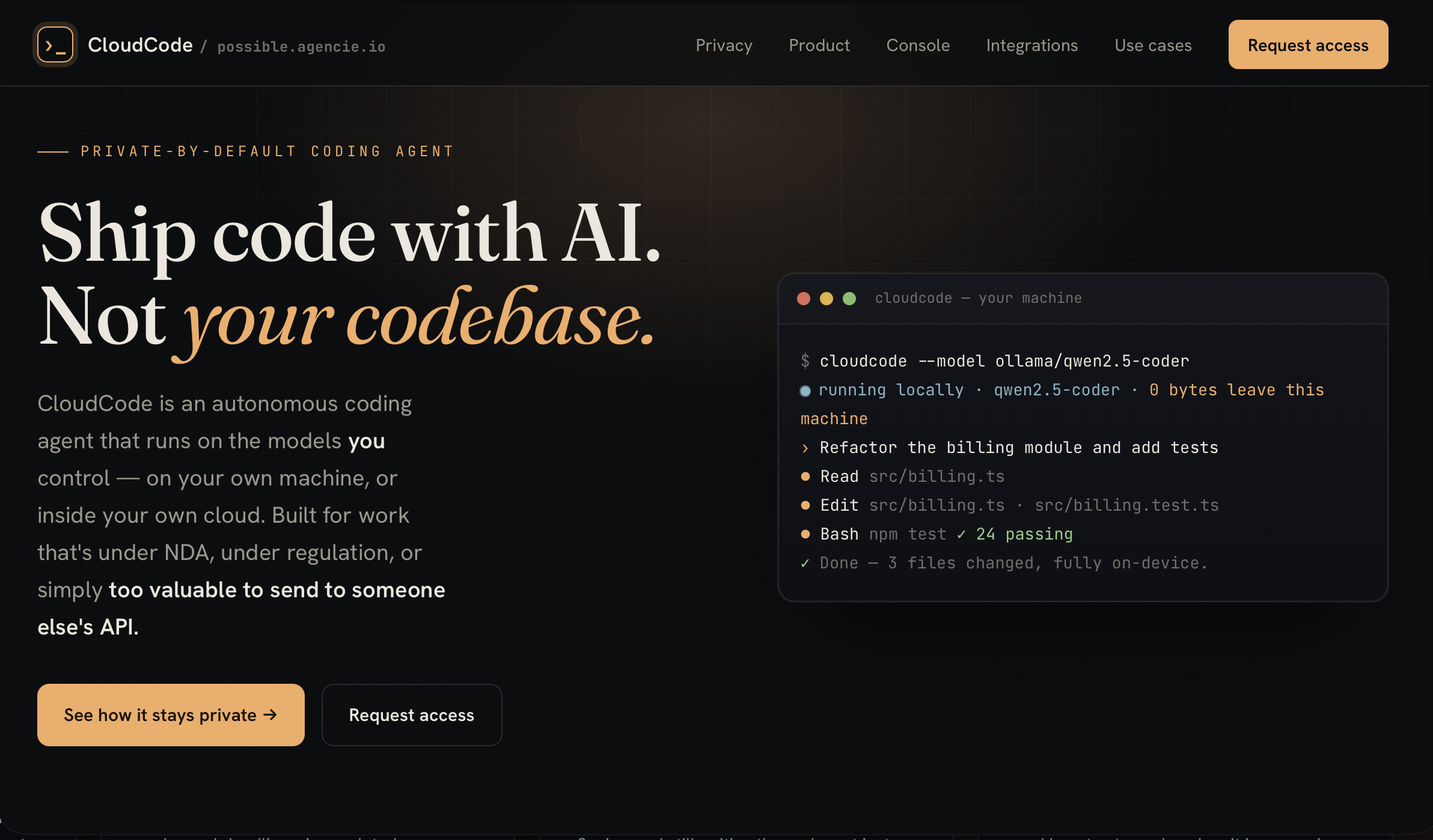
Task: Click 'qwen2.5-coder' in the status line
Action: [1057, 390]
